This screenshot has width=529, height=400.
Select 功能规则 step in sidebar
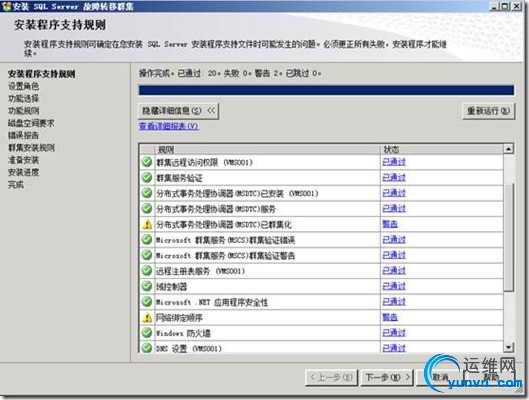click(23, 111)
